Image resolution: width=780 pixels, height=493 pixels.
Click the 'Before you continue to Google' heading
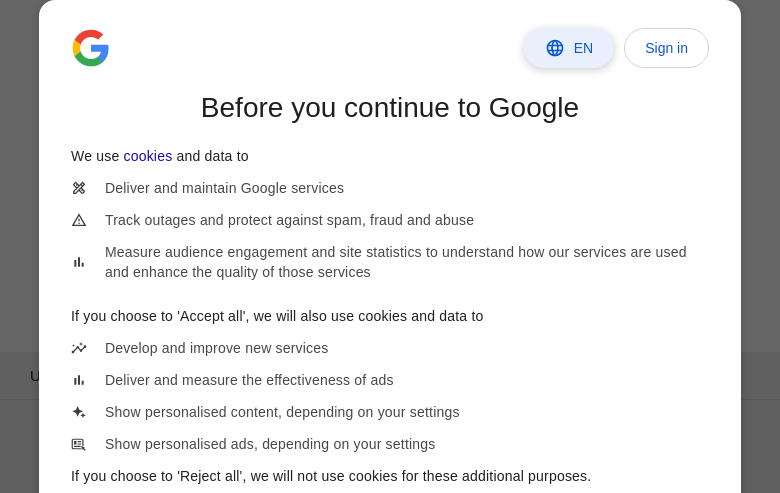pos(390,108)
